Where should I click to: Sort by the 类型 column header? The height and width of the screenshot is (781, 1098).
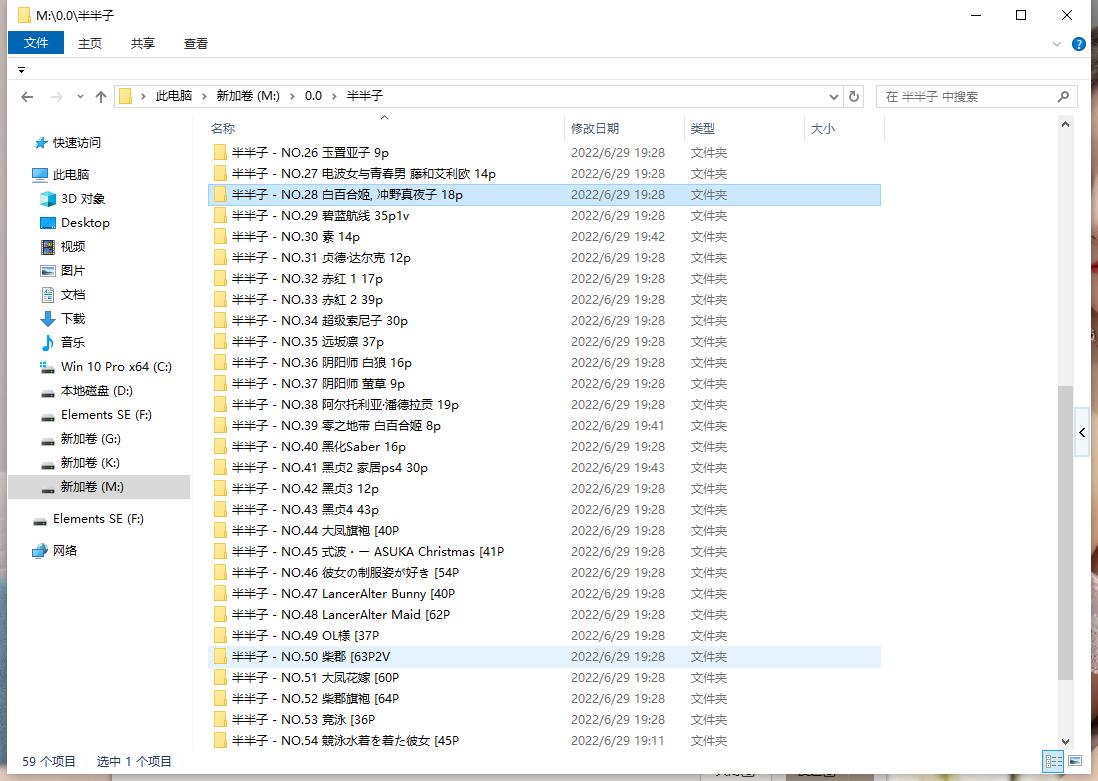744,128
